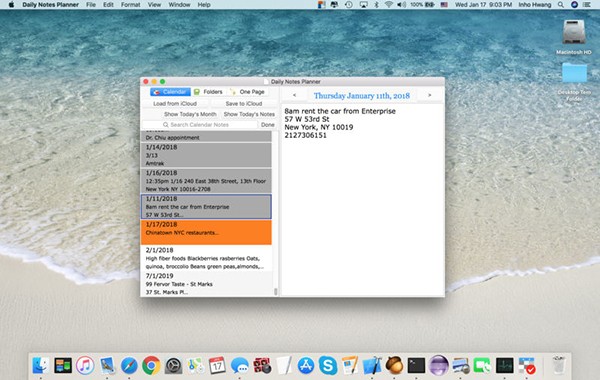600x380 pixels.
Task: Select the 1/11/2018 Enterprise car note
Action: tap(206, 206)
